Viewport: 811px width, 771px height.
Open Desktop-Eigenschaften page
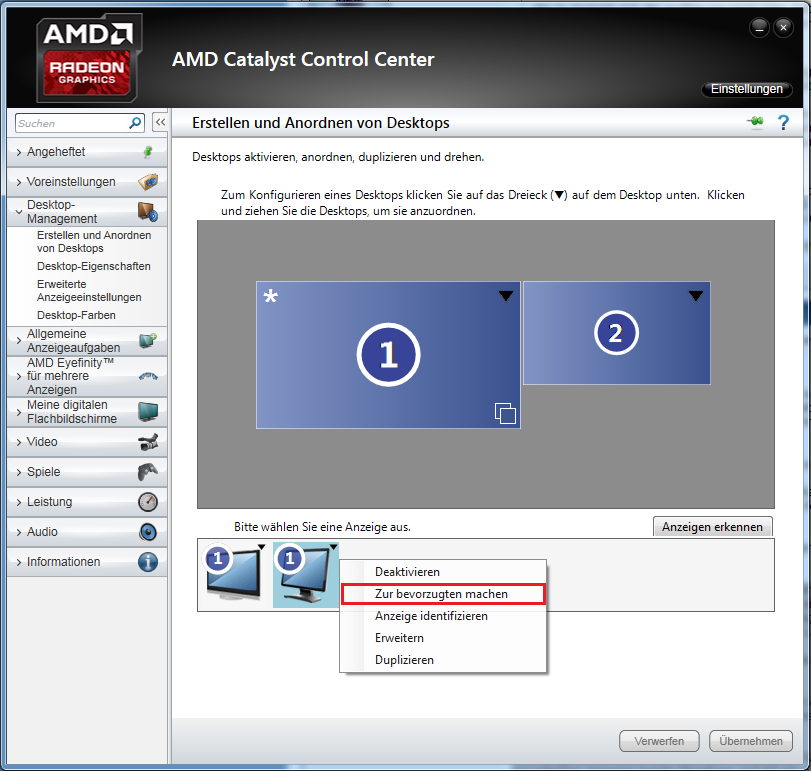point(94,266)
